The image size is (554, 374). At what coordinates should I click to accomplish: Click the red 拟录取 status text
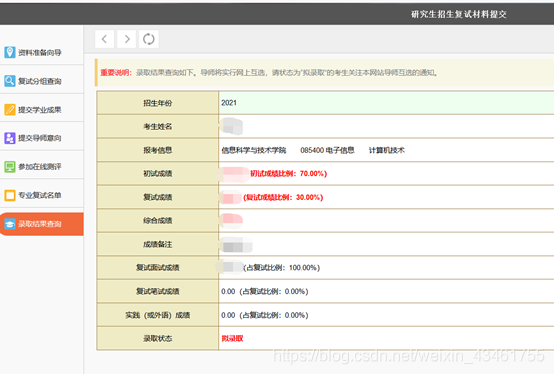click(x=232, y=338)
